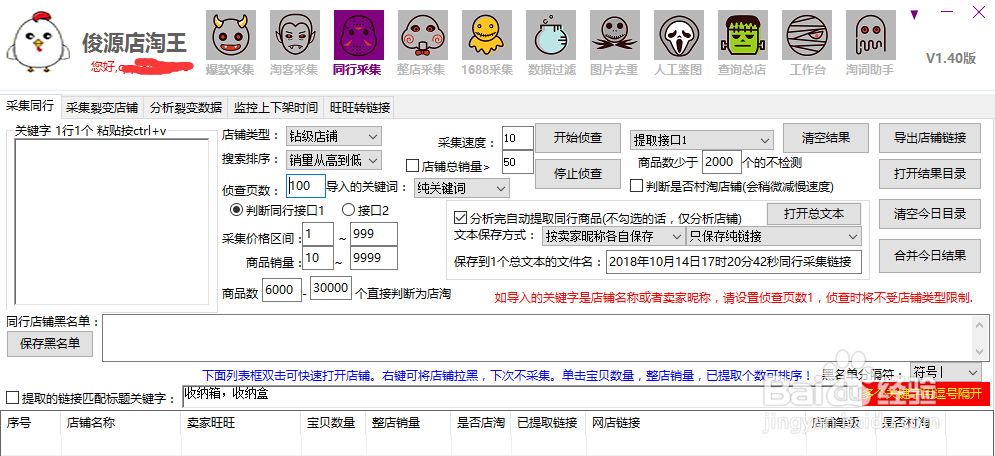Screen dimensions: 995x456
Task: Expand the 搜索排序 dropdown 销量从高到低
Action: [334, 159]
